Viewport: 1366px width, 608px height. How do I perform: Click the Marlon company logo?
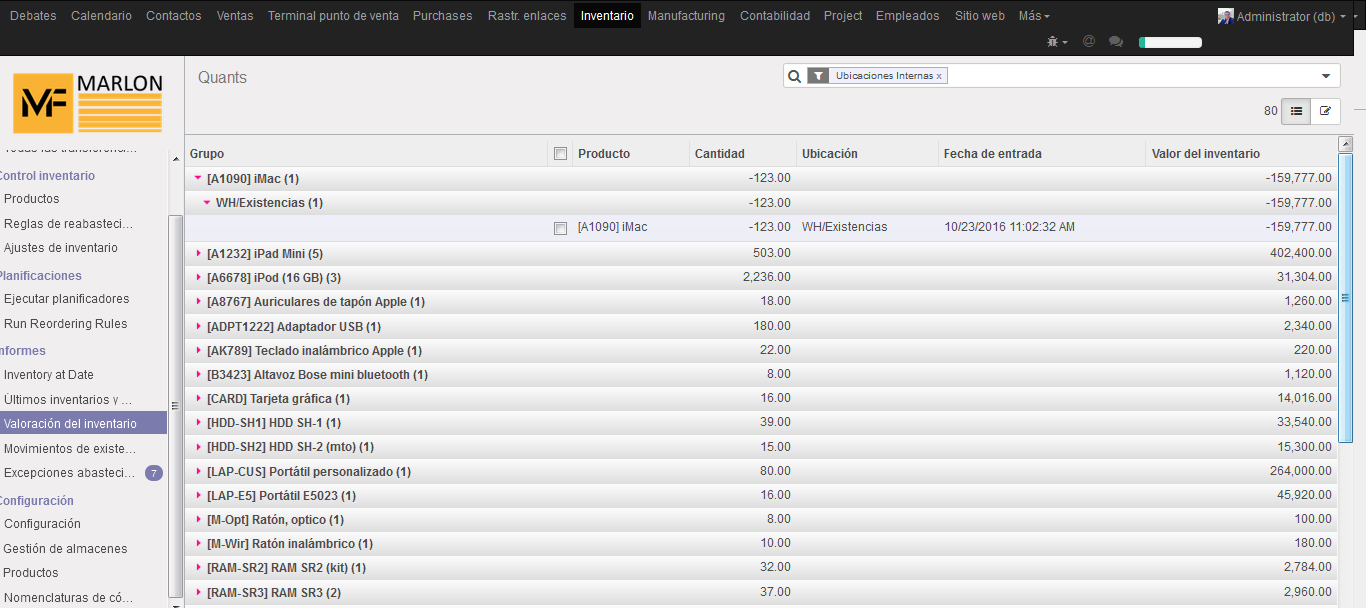(x=88, y=103)
